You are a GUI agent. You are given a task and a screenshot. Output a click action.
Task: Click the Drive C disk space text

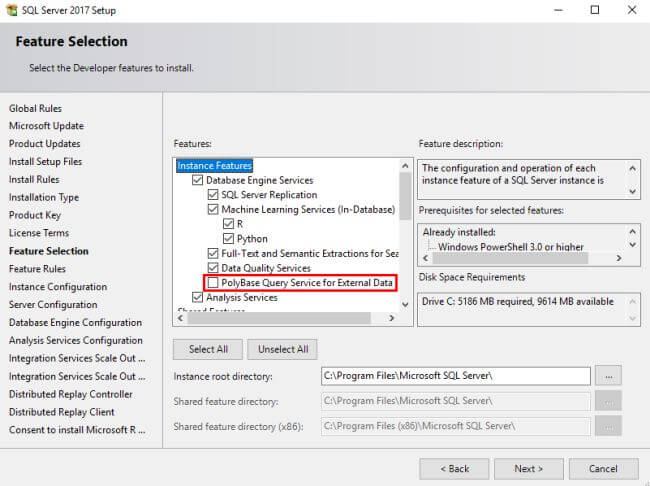tap(517, 301)
